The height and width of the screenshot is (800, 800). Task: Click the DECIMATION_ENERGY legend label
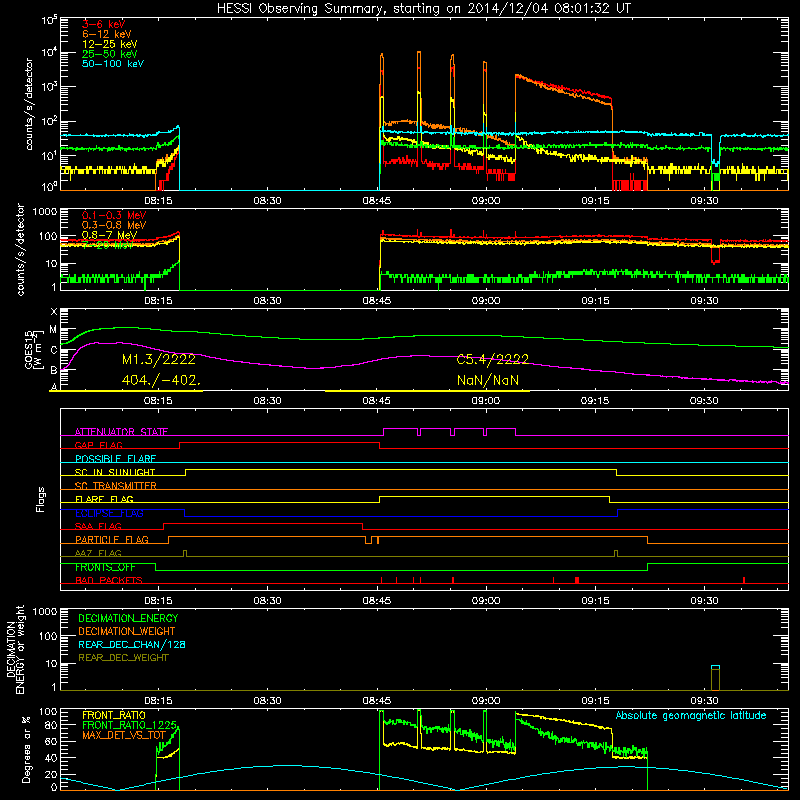click(x=128, y=618)
